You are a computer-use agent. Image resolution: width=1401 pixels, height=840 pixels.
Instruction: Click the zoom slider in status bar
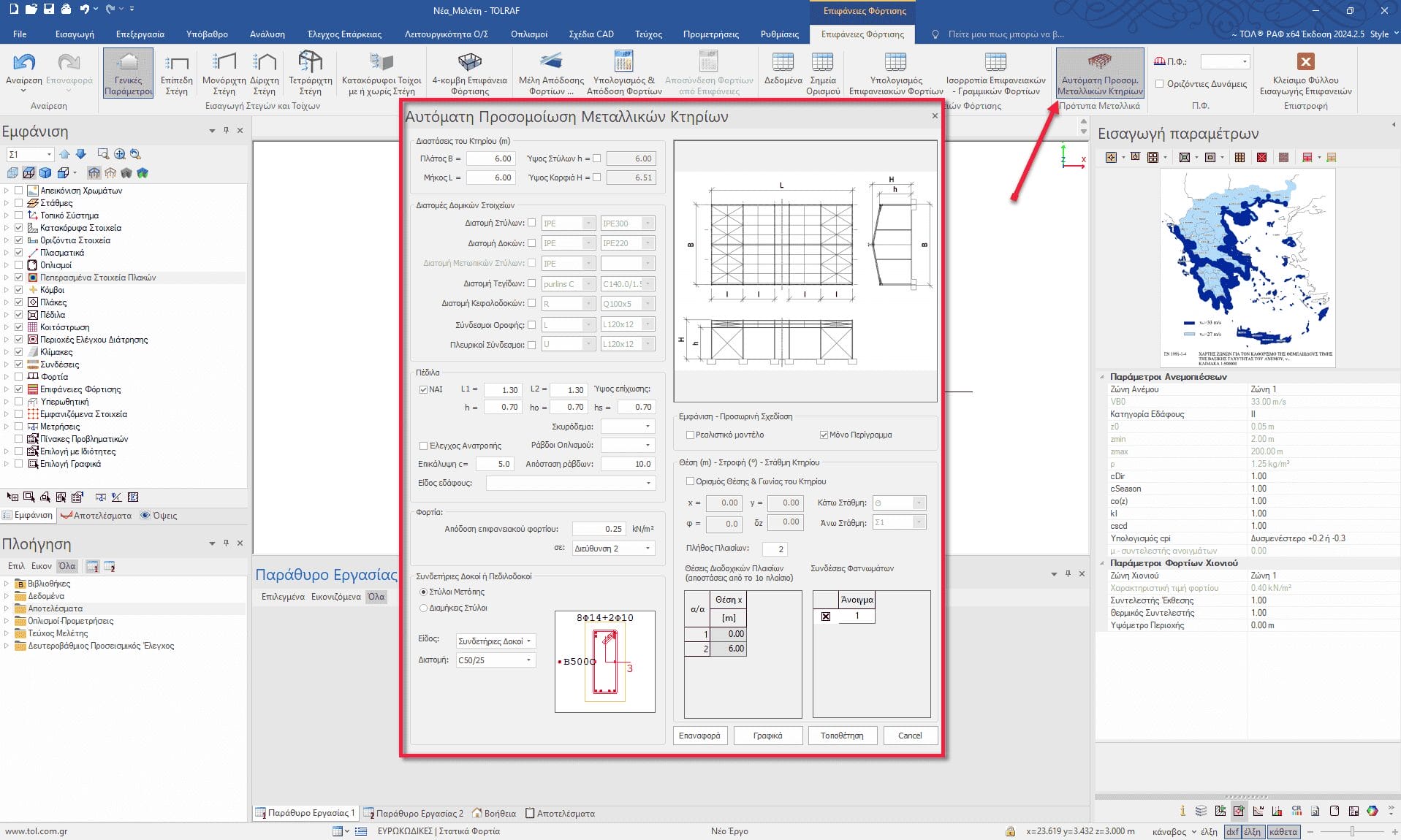tap(1351, 831)
